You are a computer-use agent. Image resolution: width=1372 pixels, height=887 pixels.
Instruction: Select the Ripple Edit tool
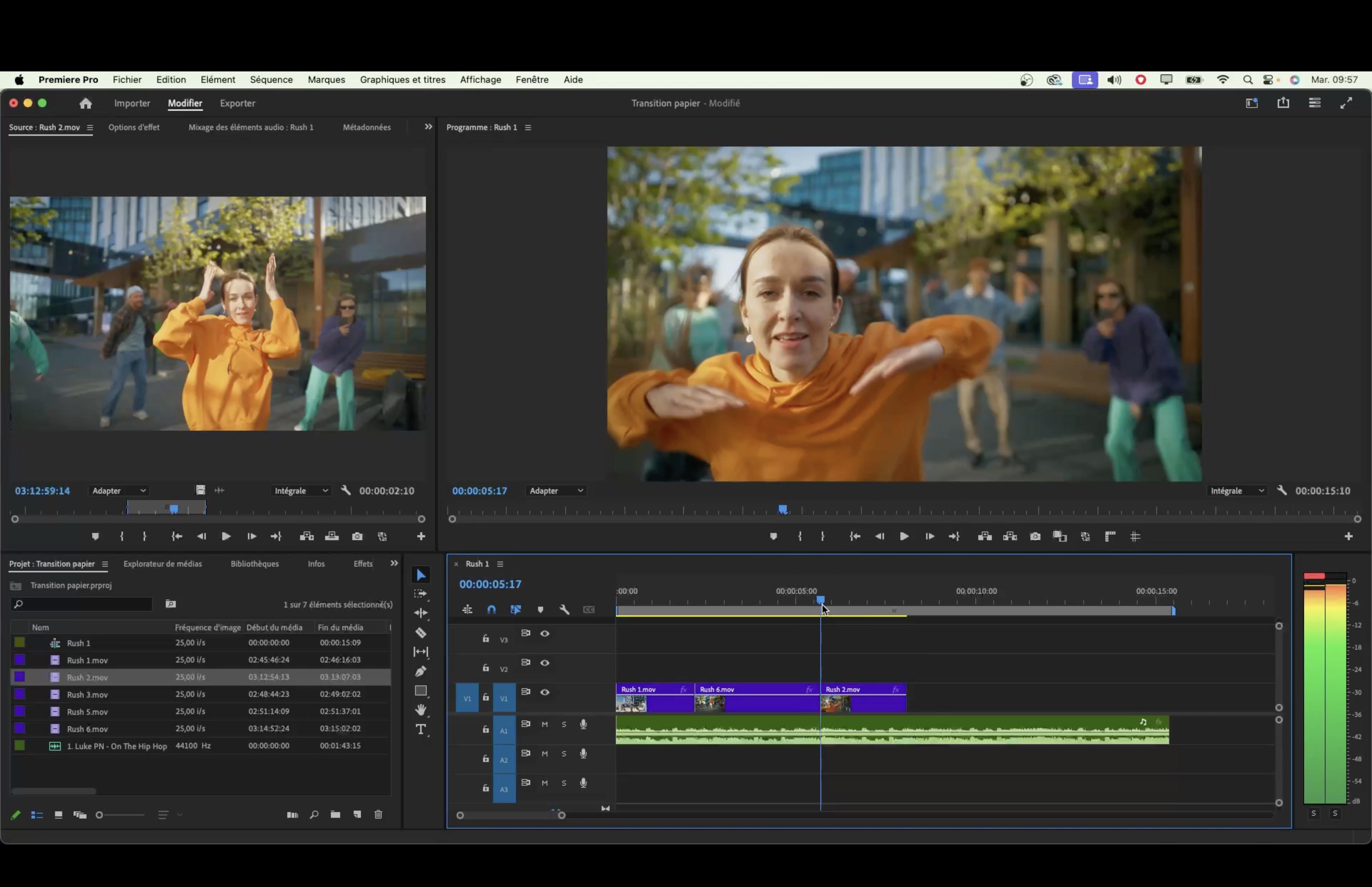[421, 613]
